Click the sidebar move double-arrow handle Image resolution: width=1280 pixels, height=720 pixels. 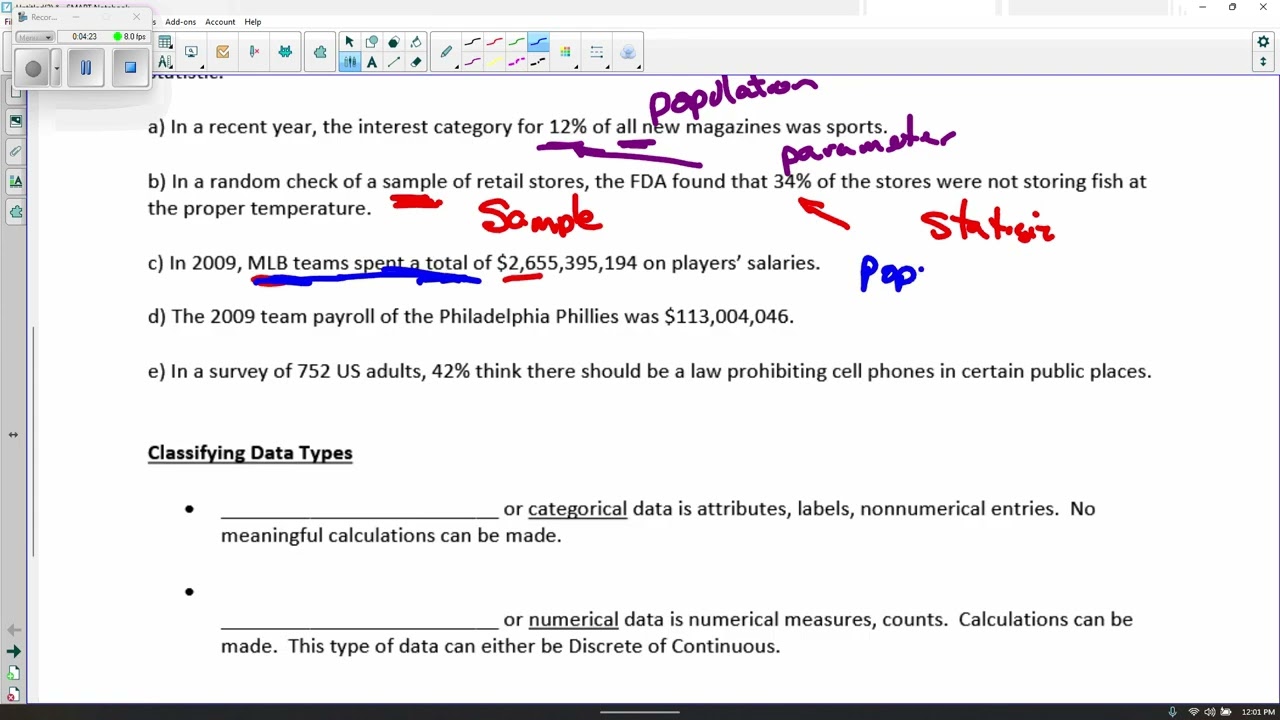(13, 435)
